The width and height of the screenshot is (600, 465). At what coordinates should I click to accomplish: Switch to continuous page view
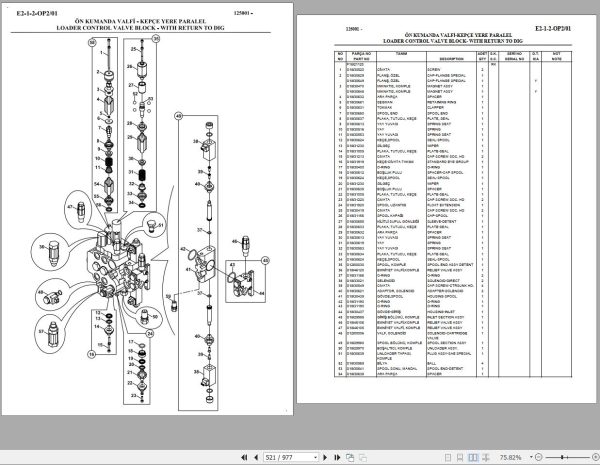(x=460, y=457)
